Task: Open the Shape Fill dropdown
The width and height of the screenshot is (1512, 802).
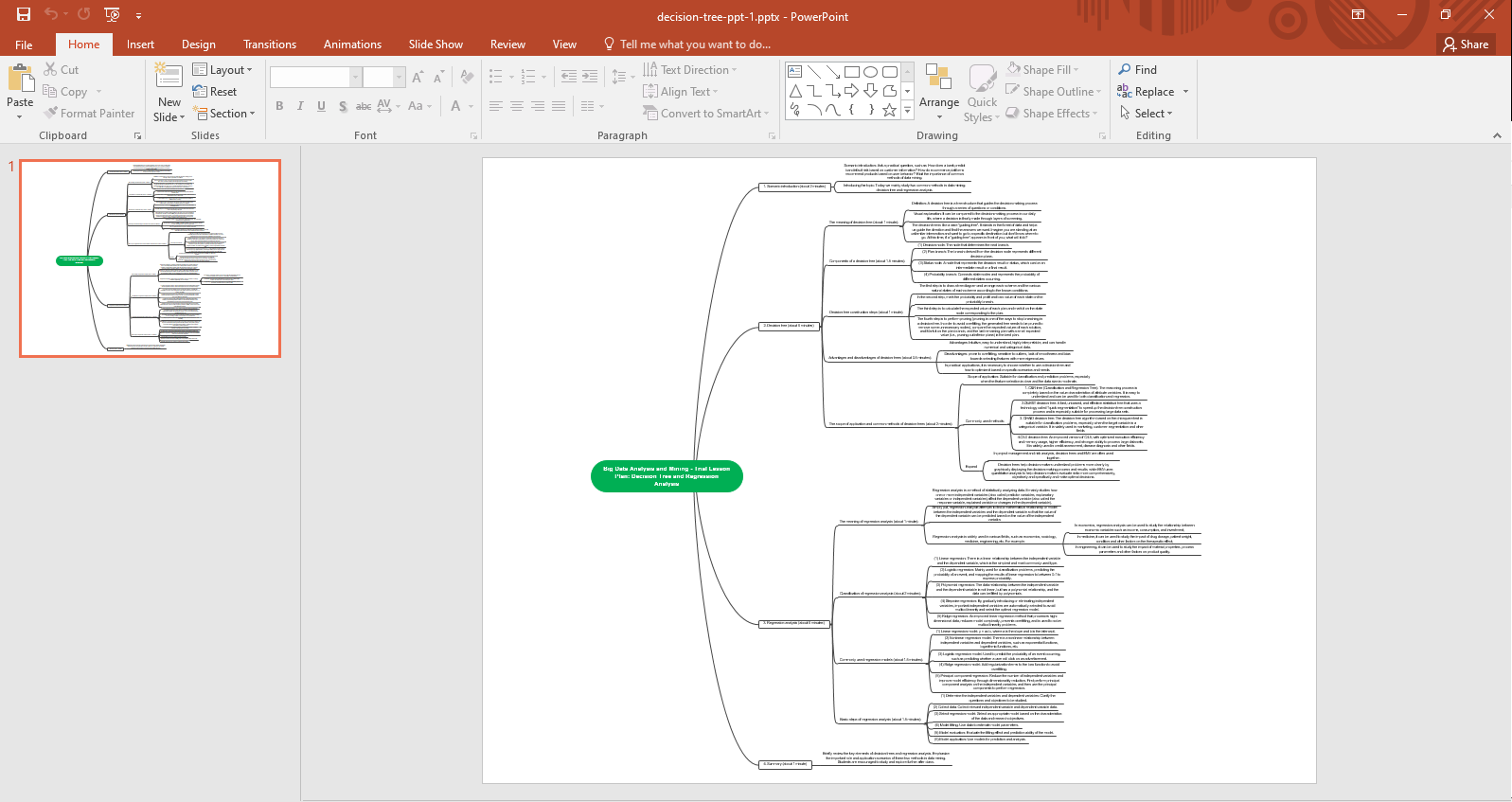Action: [1042, 70]
